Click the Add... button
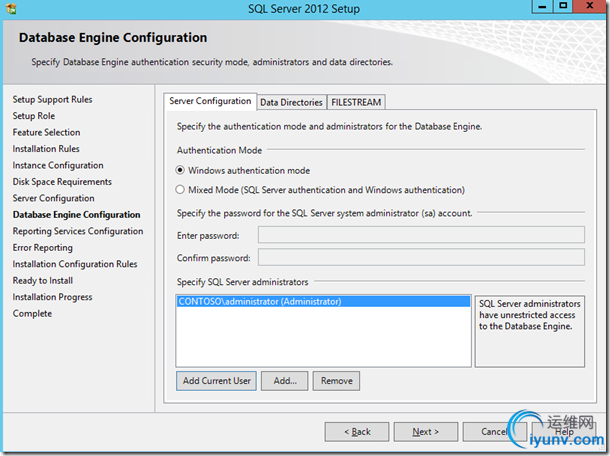 point(285,381)
